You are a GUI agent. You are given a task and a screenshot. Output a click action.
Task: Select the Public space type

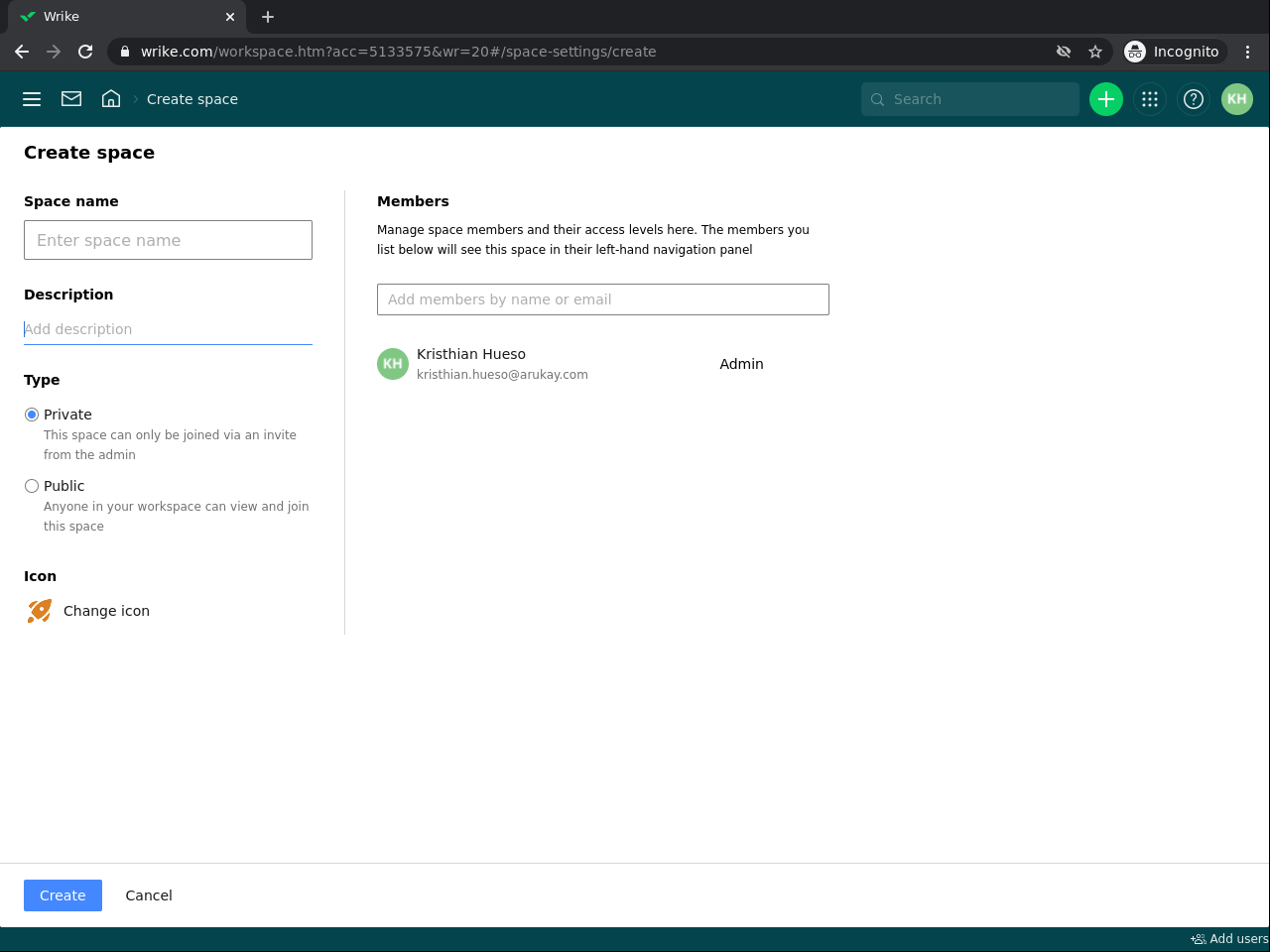click(32, 486)
